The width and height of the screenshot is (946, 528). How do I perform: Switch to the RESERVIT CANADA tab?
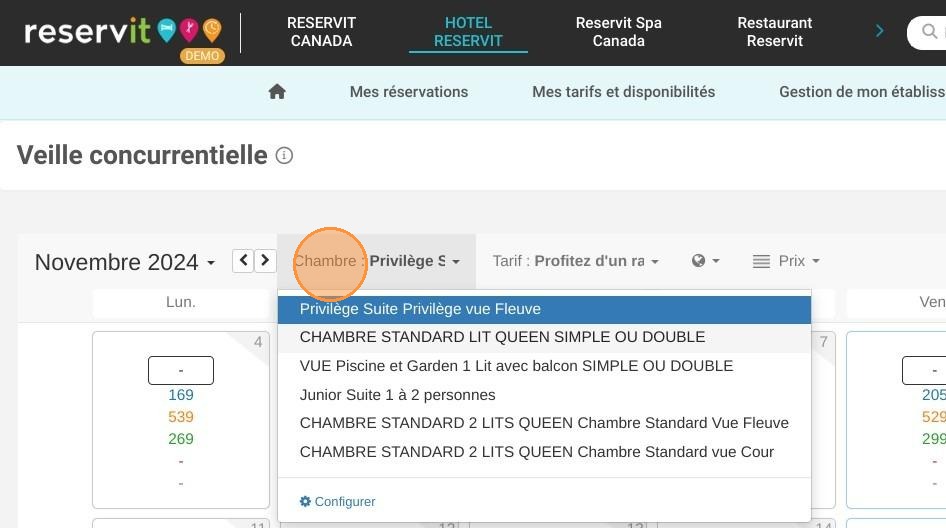[321, 32]
